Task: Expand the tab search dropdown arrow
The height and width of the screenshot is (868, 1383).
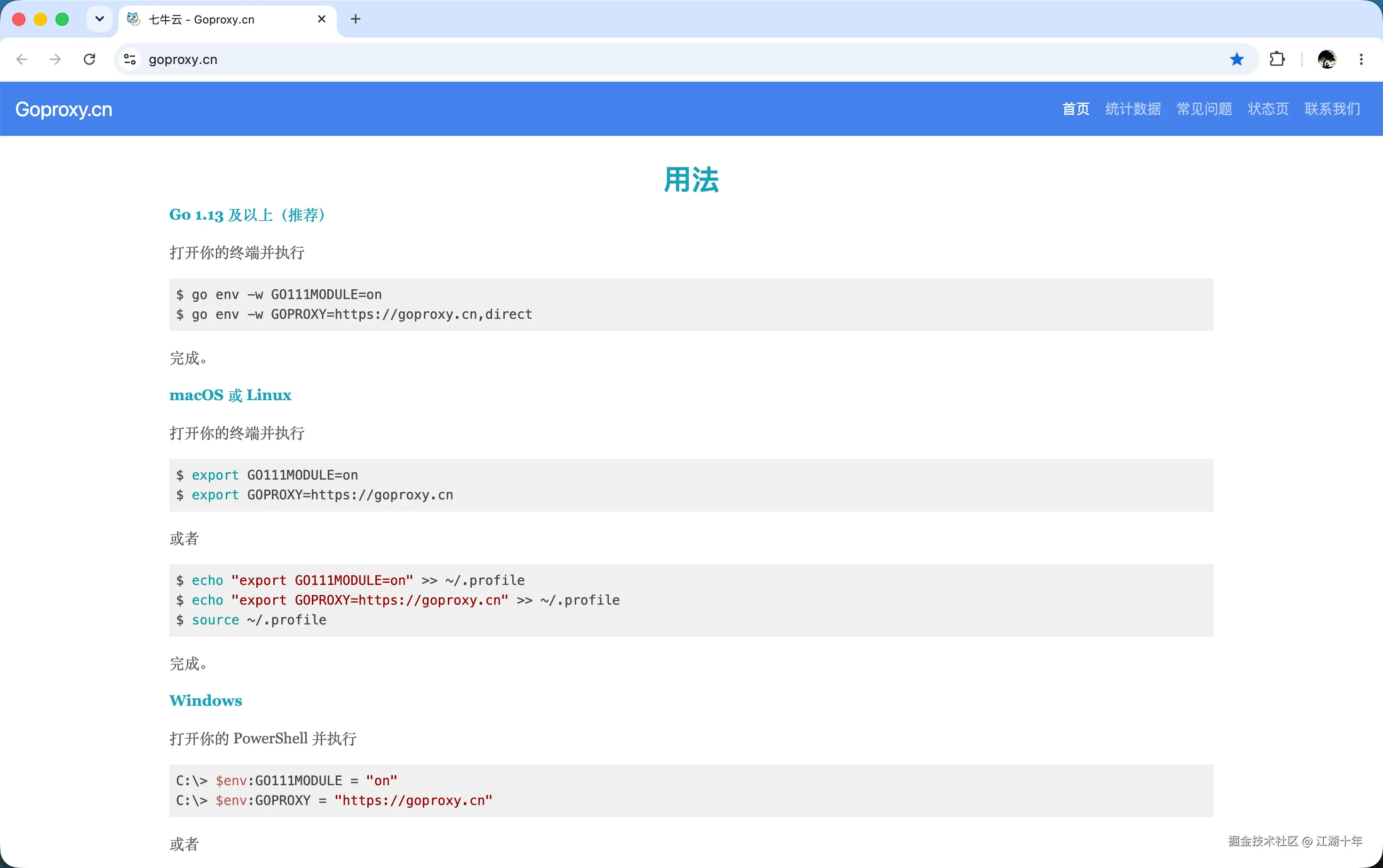Action: point(99,19)
